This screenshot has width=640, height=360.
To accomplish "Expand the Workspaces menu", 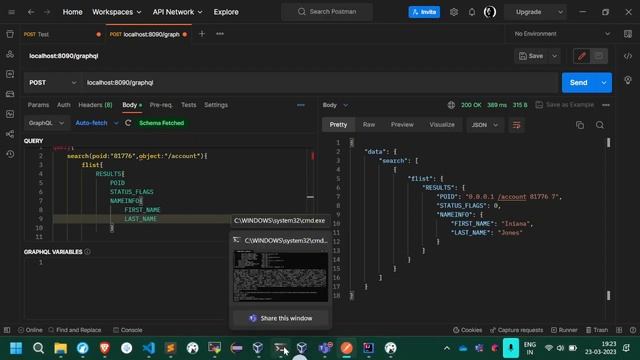I will (x=117, y=12).
